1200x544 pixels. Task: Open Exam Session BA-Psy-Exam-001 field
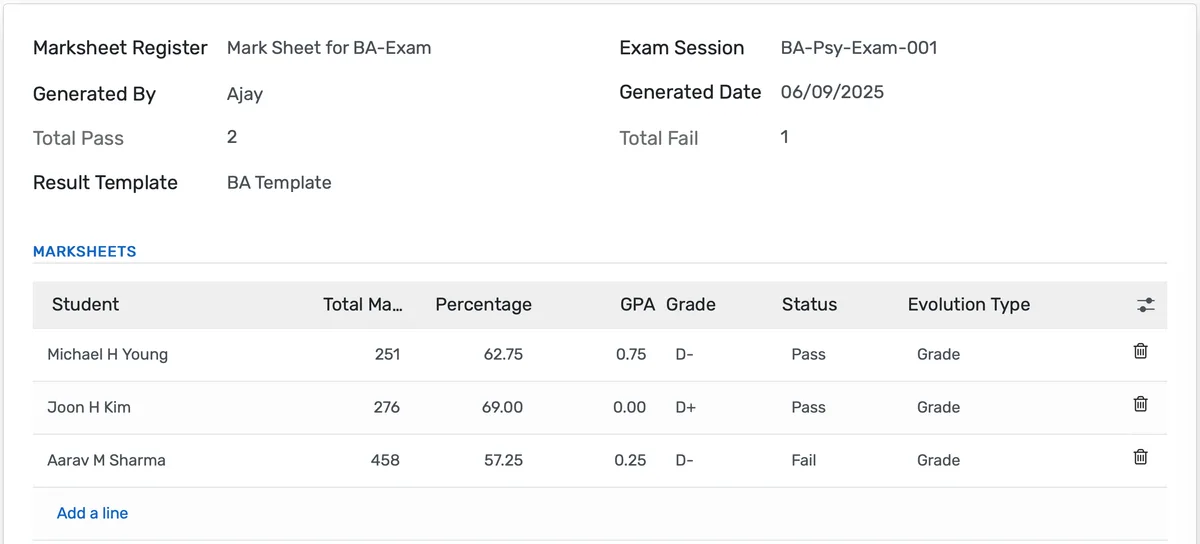[859, 48]
